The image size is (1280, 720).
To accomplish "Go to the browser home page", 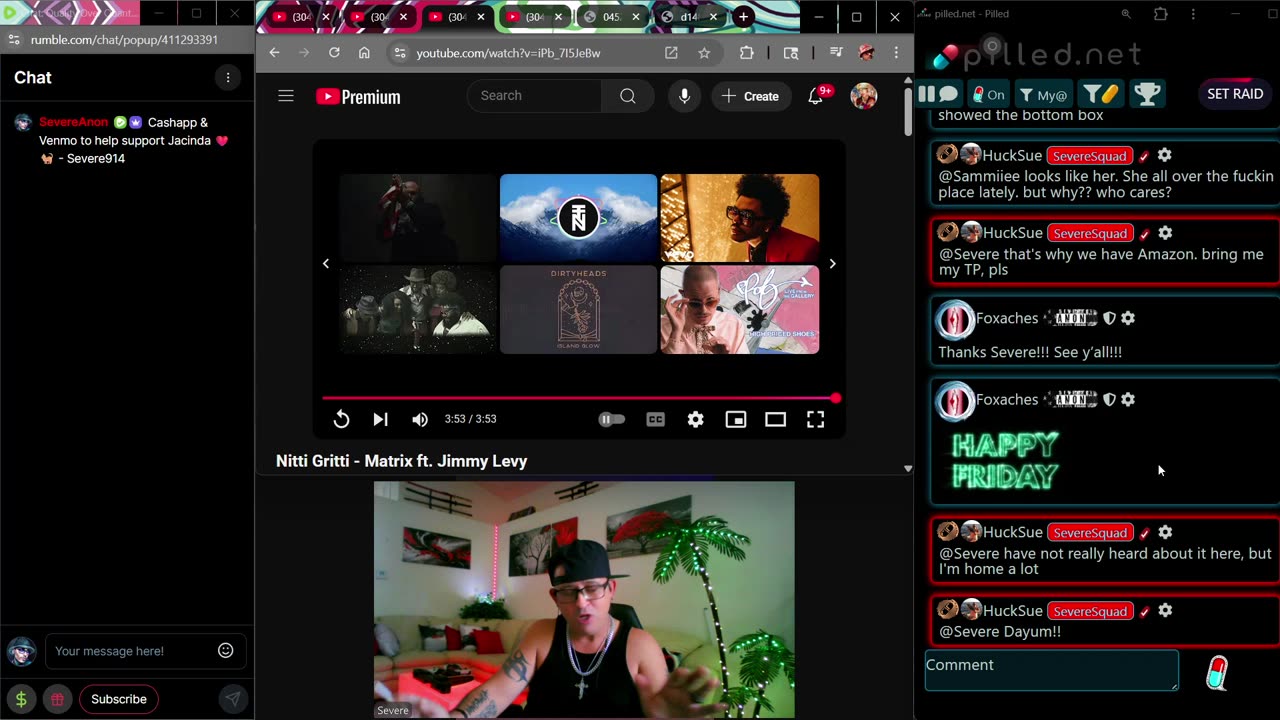I will (364, 53).
